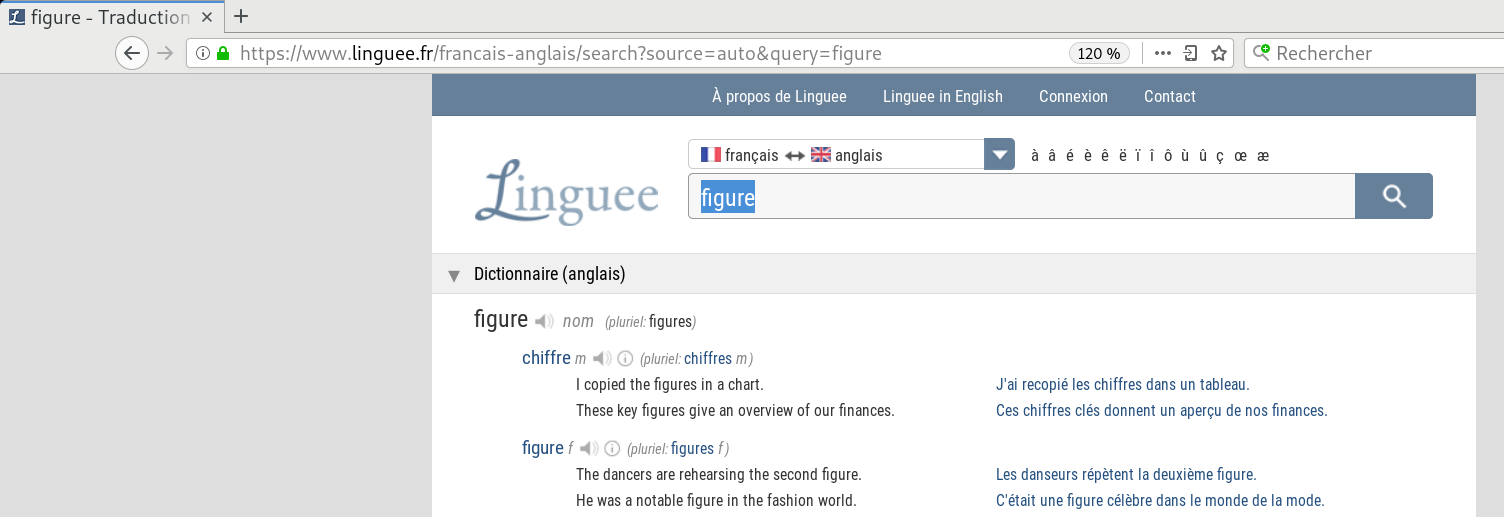Open a new browser tab with plus
Screen dimensions: 1504x517
[x=240, y=17]
